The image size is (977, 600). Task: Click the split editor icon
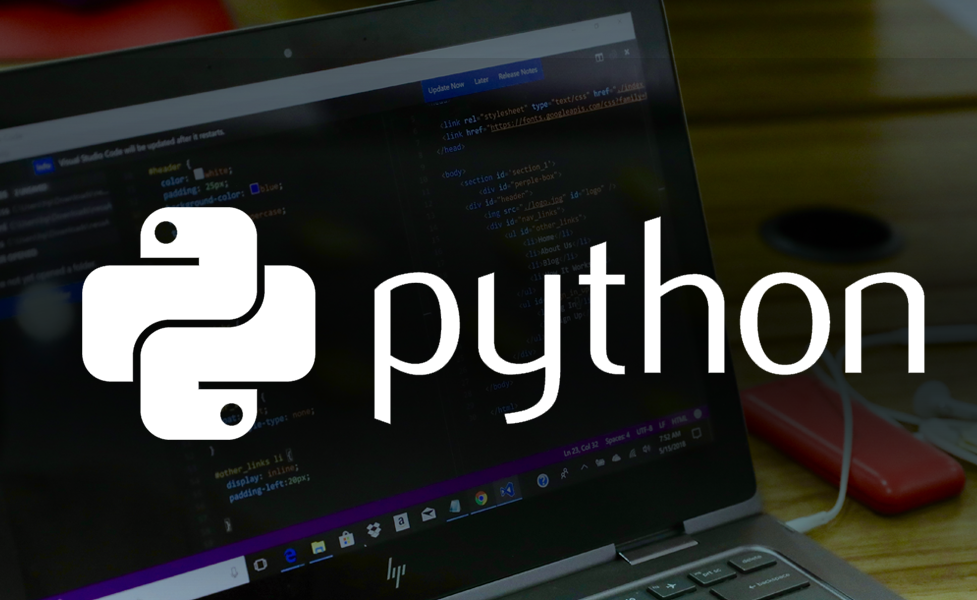[x=599, y=57]
